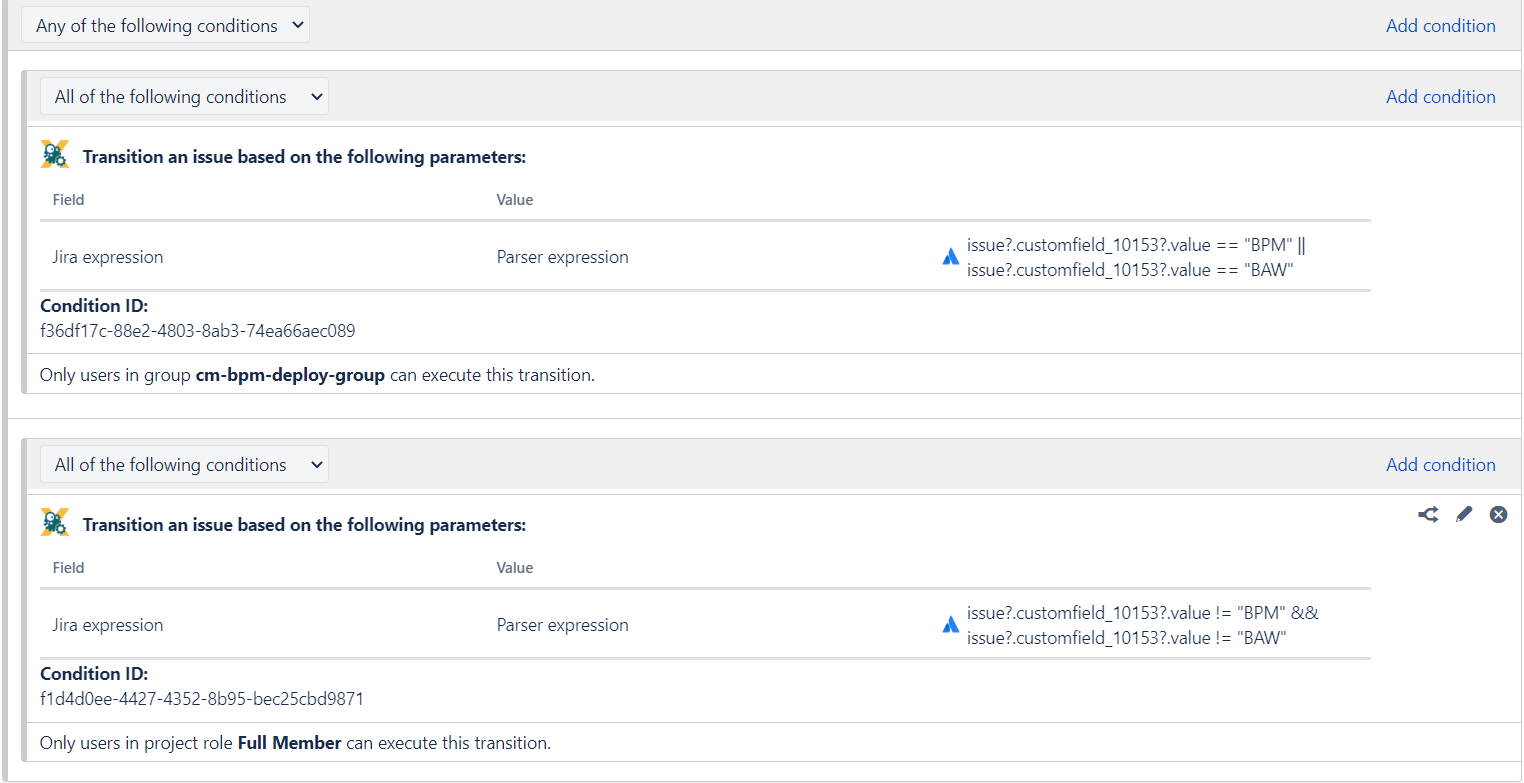1524x783 pixels.
Task: Click JWT icon beside first transition heading
Action: [55, 155]
